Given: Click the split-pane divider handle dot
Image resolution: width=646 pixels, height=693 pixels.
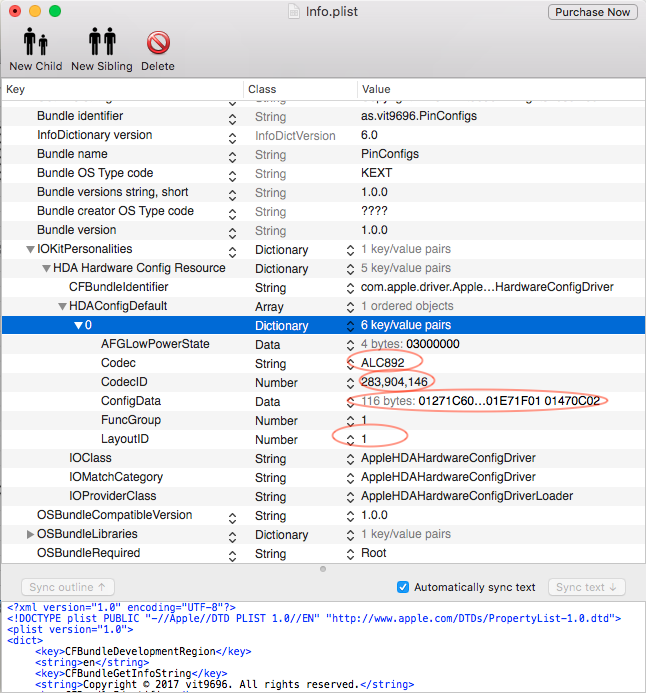Looking at the screenshot, I should [323, 569].
